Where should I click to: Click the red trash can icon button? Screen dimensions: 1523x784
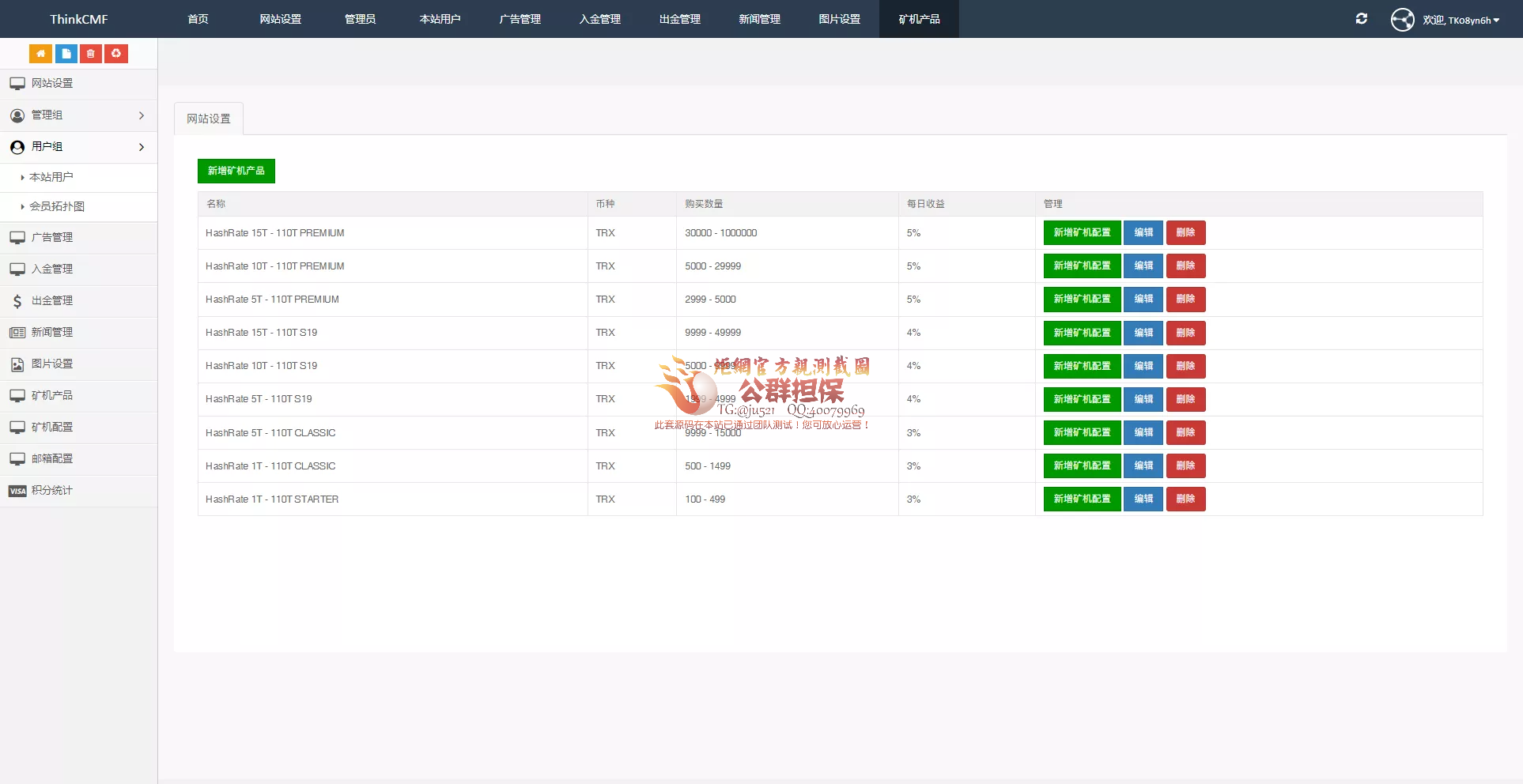click(x=91, y=54)
